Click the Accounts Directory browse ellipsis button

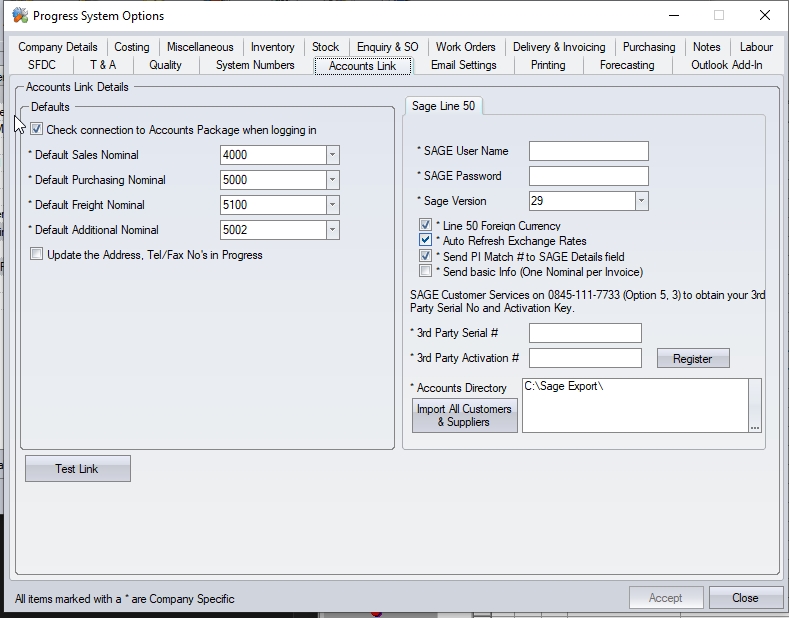(x=755, y=426)
